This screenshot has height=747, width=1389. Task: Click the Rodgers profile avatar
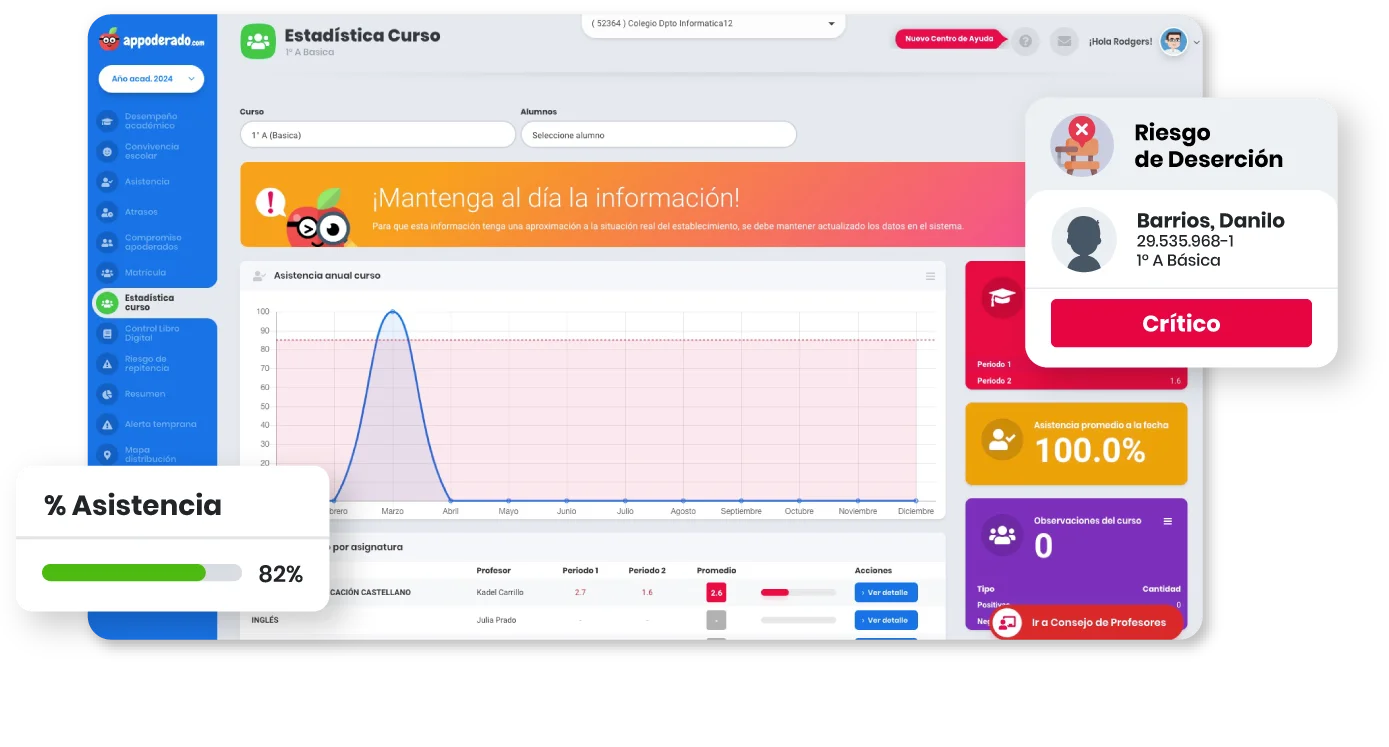click(x=1173, y=41)
